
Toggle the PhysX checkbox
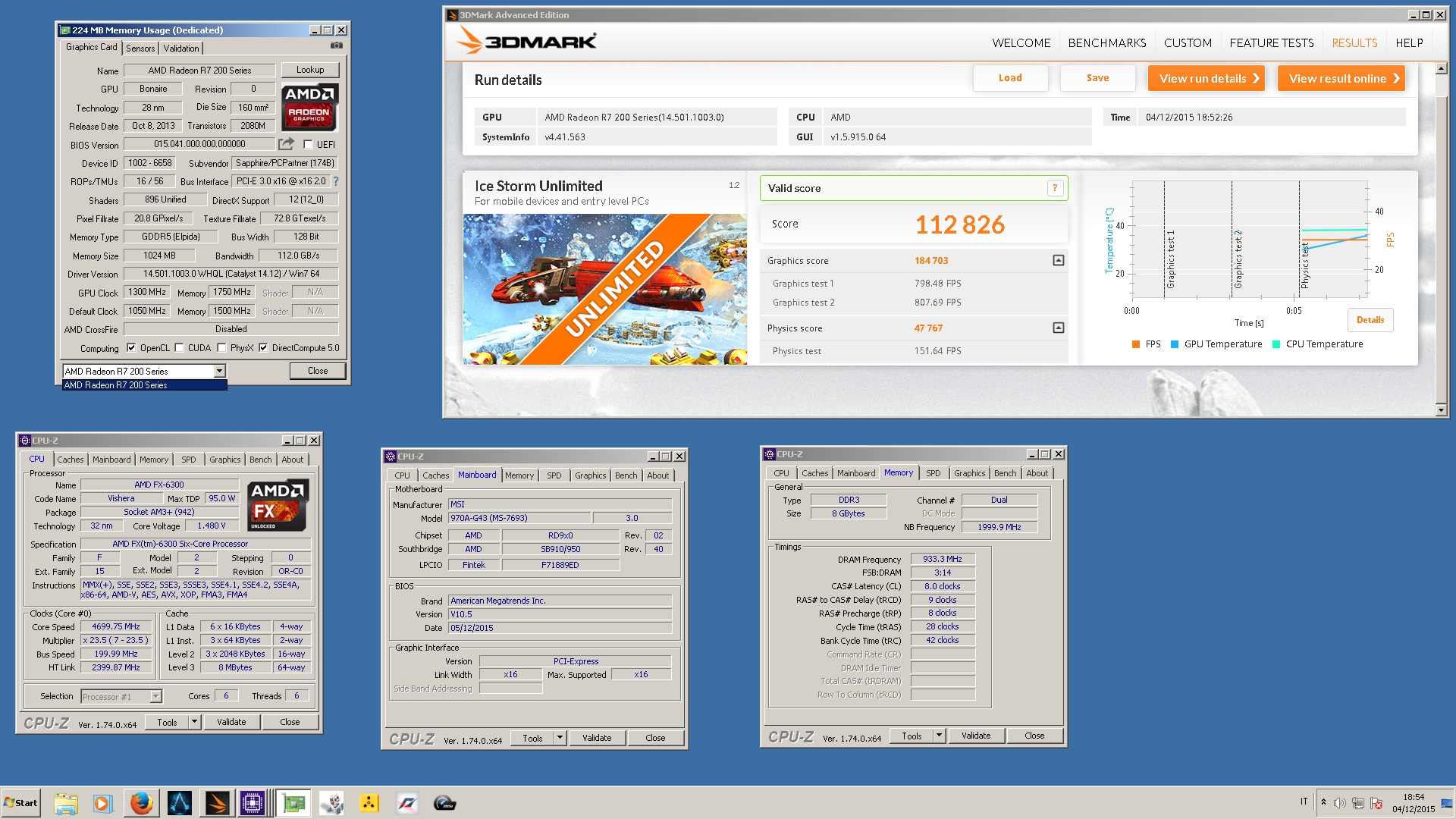(x=221, y=348)
